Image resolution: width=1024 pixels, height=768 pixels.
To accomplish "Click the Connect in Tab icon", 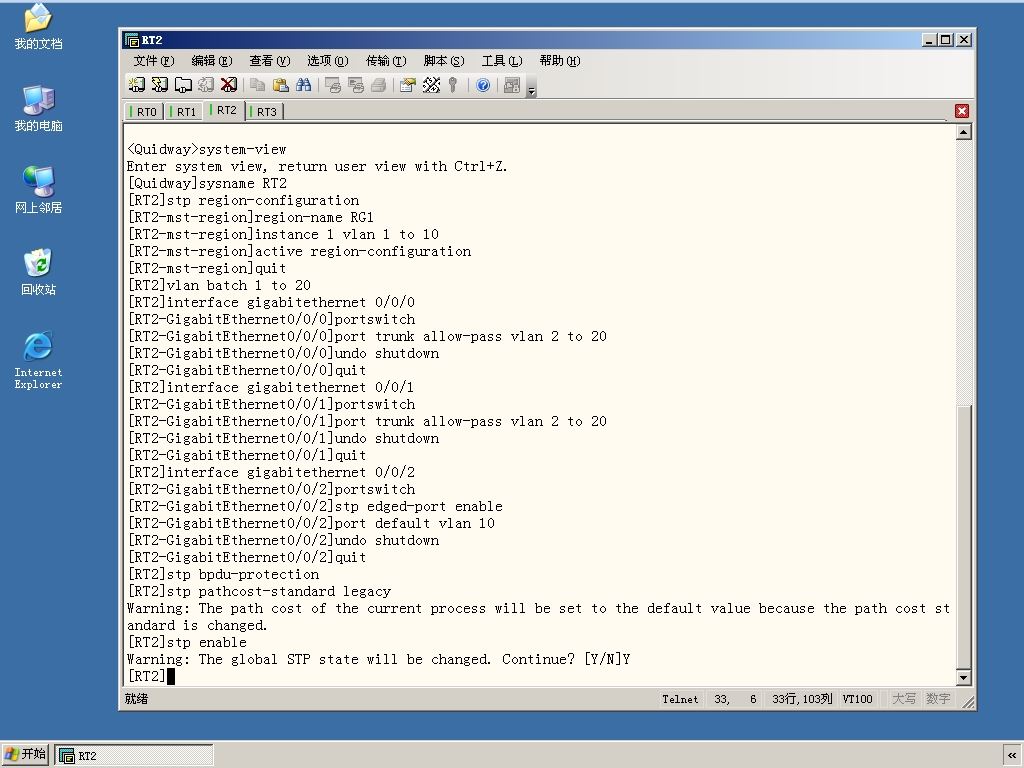I will [183, 85].
